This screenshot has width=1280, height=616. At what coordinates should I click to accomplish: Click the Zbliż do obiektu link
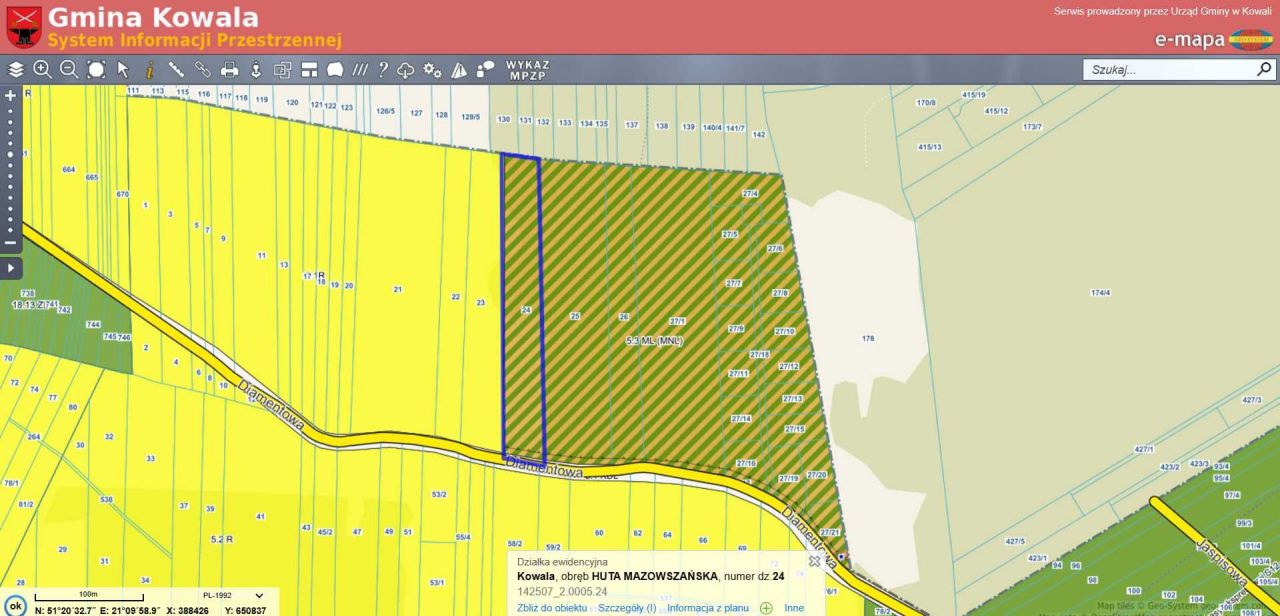pos(552,607)
